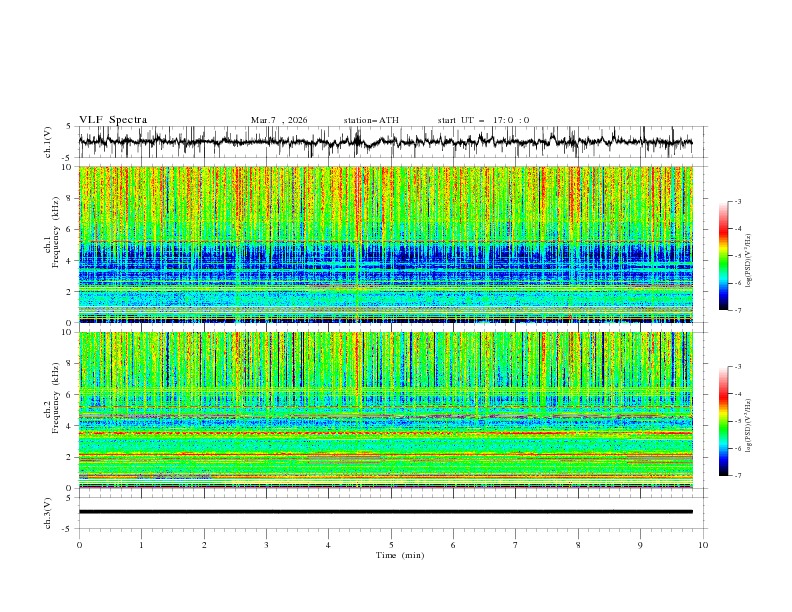Click time-axis tick label "10" at right end
The height and width of the screenshot is (612, 792).
pyautogui.click(x=703, y=545)
